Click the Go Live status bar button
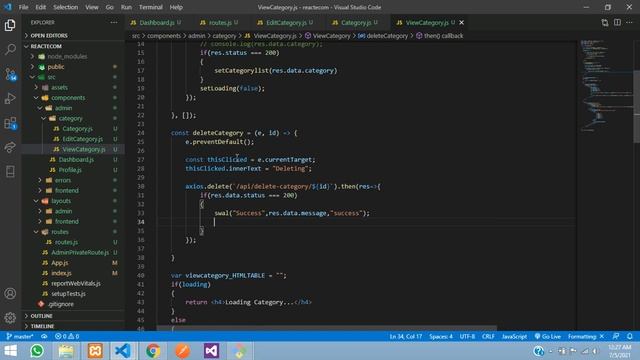The width and height of the screenshot is (640, 360). (547, 336)
